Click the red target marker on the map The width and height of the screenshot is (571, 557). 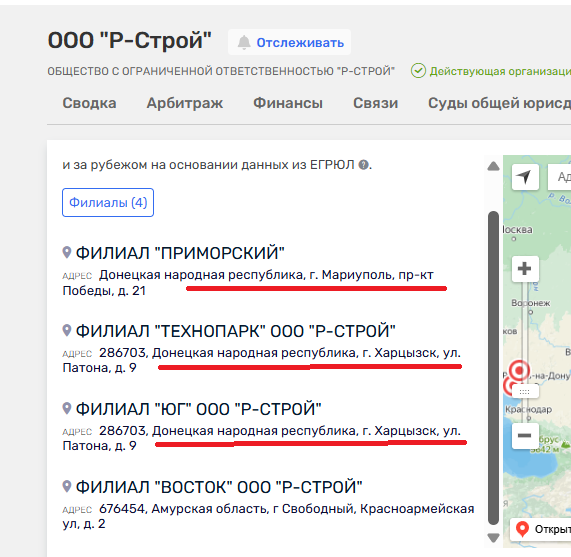[519, 371]
